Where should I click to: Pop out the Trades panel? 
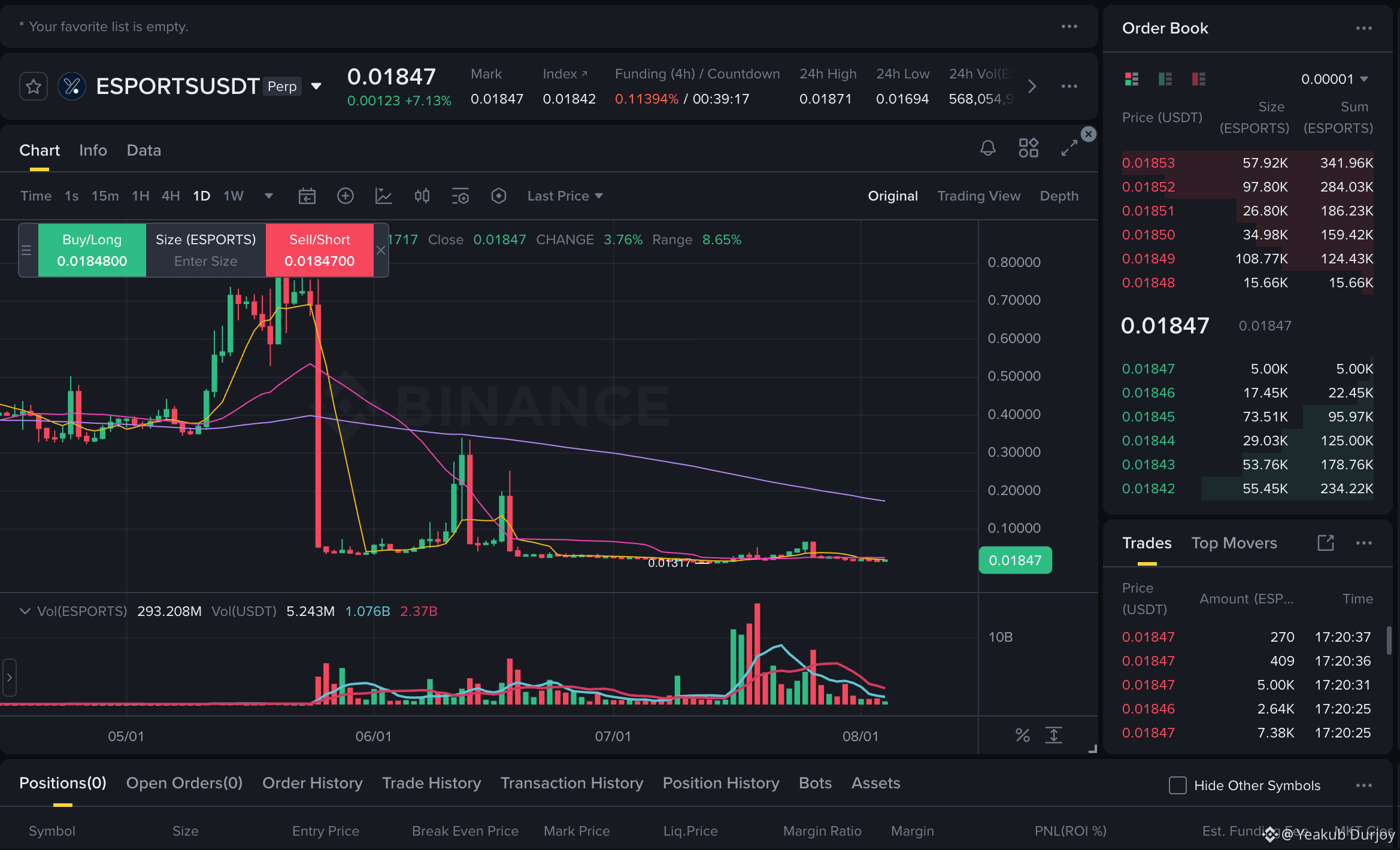(1326, 543)
